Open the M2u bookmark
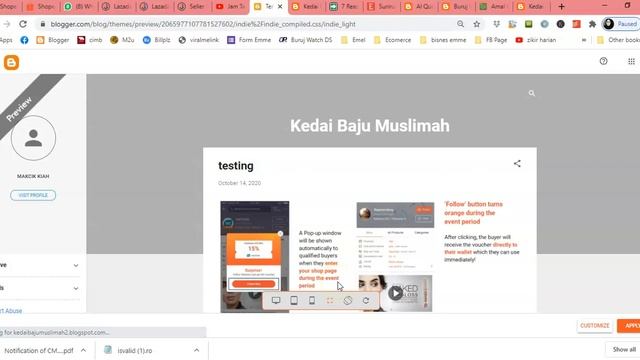640x360 pixels. pyautogui.click(x=122, y=40)
